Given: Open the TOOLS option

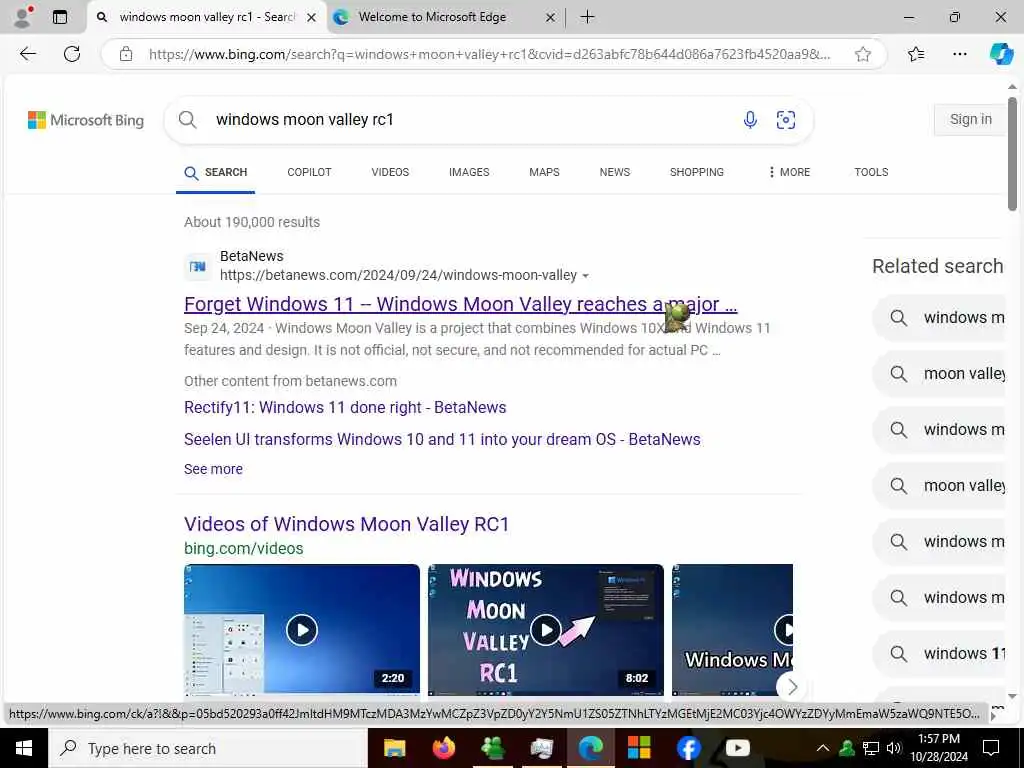Looking at the screenshot, I should 871,172.
